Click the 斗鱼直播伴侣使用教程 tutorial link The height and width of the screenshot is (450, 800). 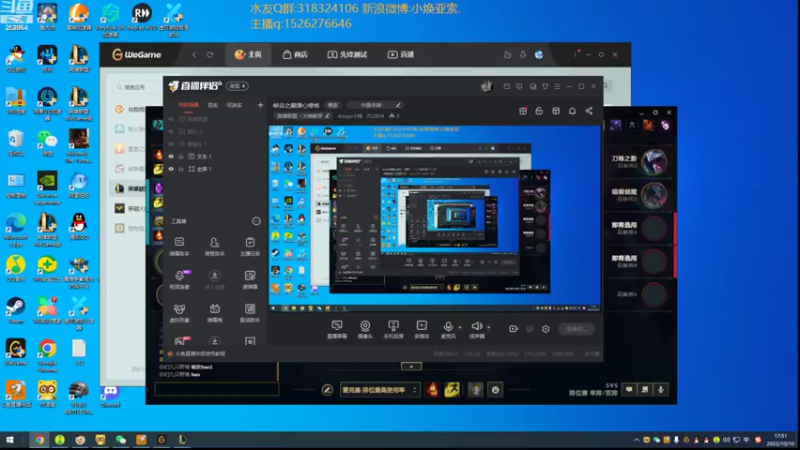[x=200, y=354]
